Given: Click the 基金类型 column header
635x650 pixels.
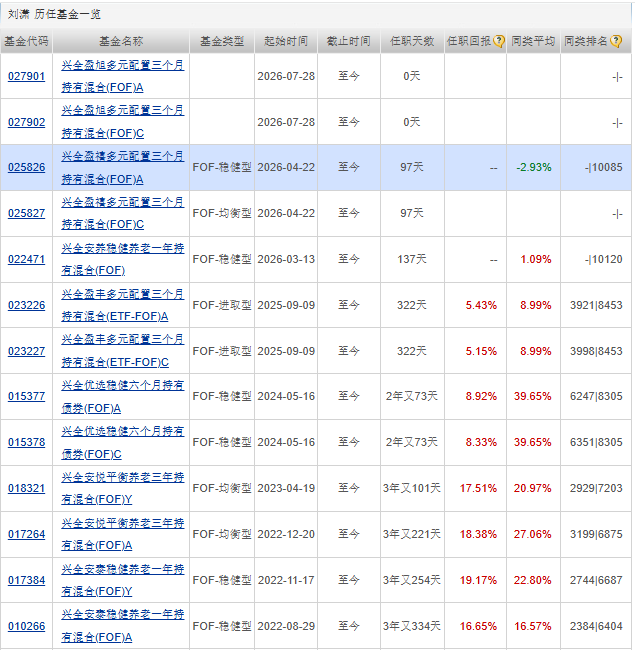Looking at the screenshot, I should tap(222, 41).
